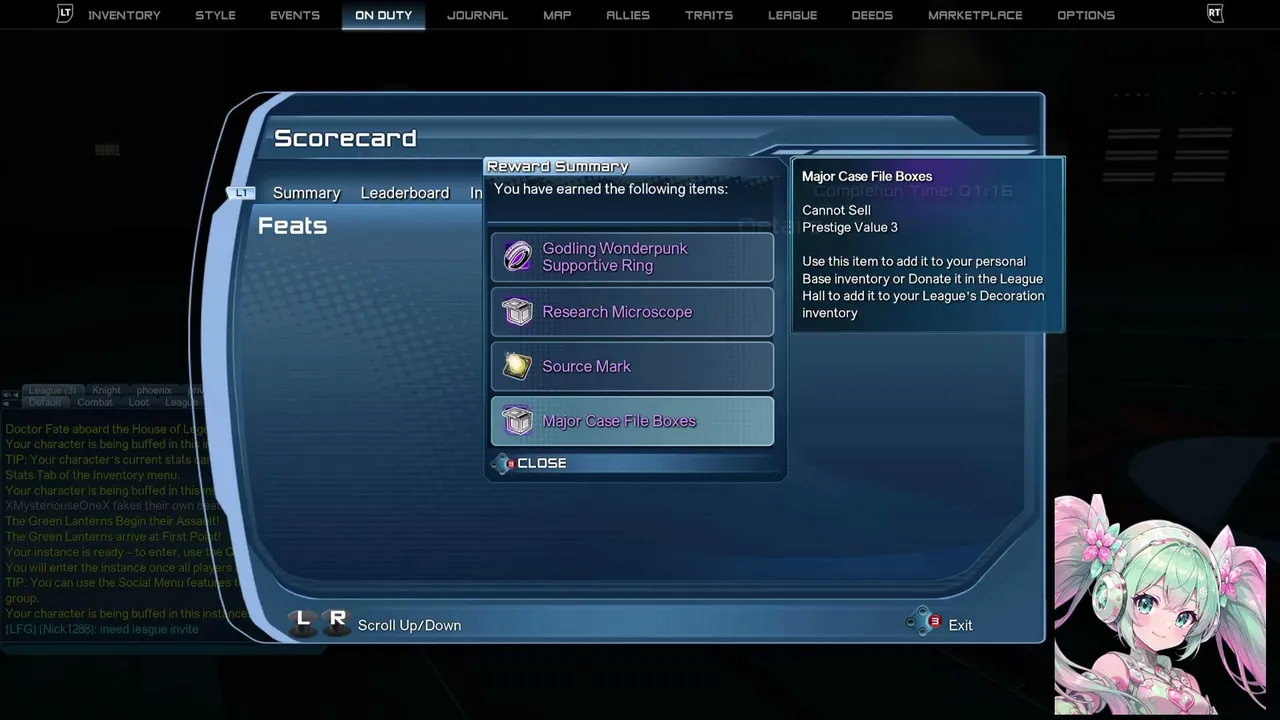1280x720 pixels.
Task: Click chat line 'Stats Tab of the Inventory menu.'
Action: click(x=93, y=475)
